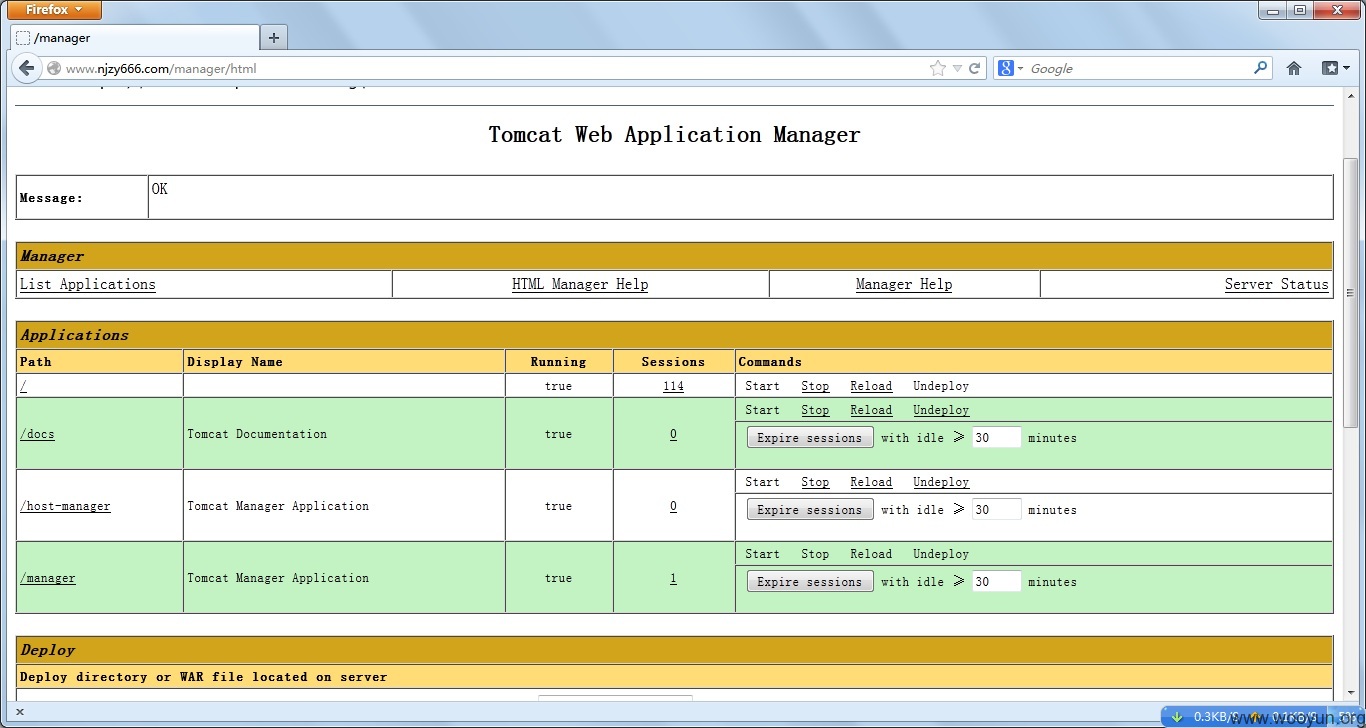
Task: Open URL history dropdown arrow in address bar
Action: click(x=957, y=68)
